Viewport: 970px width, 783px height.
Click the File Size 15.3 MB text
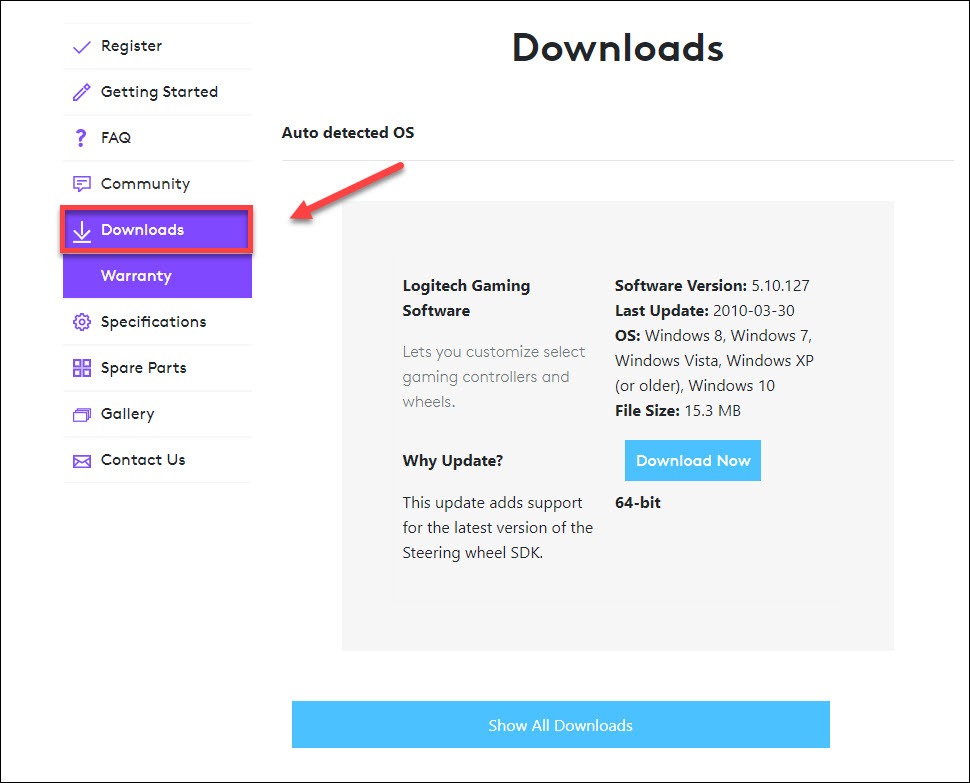678,411
